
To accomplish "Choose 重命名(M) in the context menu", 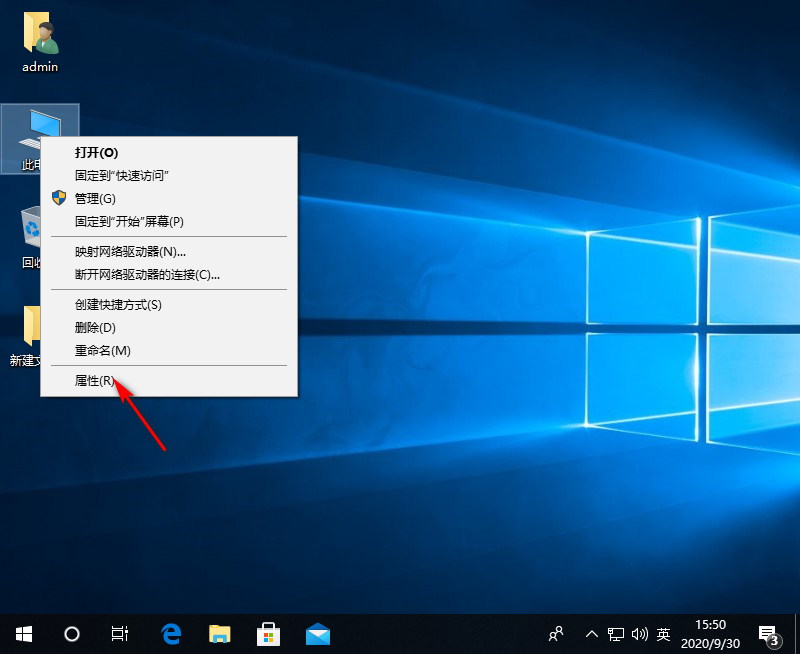I will 103,350.
